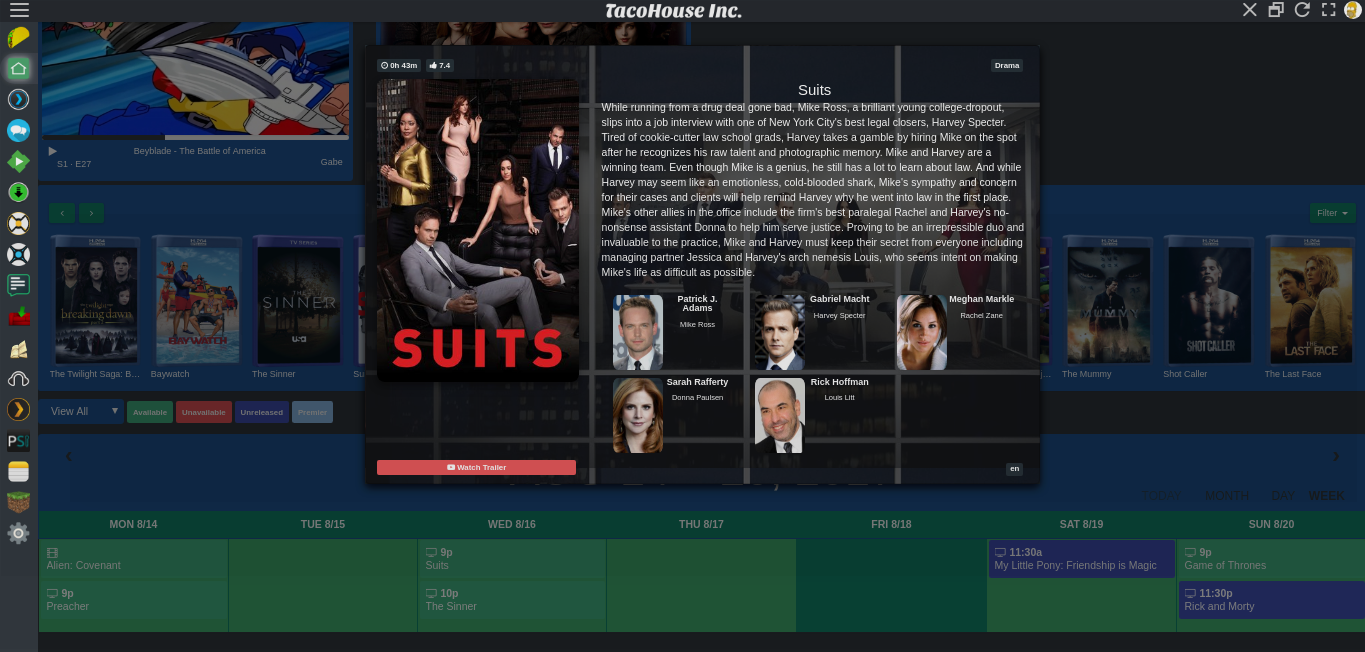The image size is (1365, 652).
Task: Toggle the Unreleased filter
Action: tap(262, 412)
